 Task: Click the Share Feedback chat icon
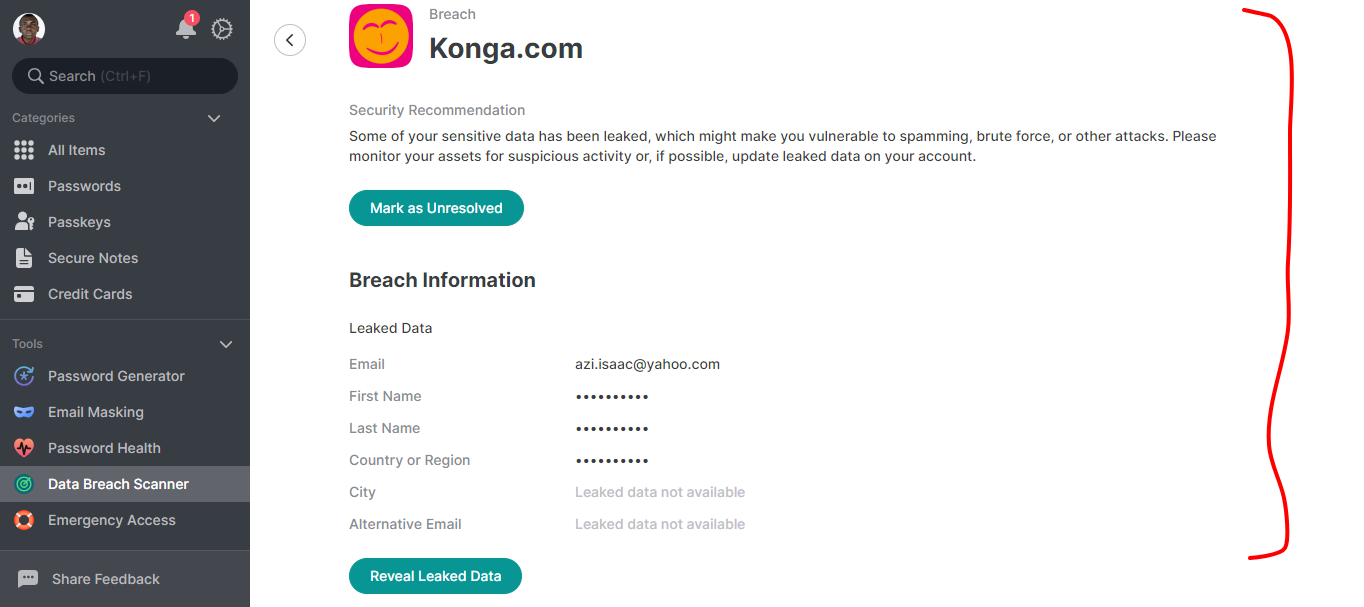28,579
